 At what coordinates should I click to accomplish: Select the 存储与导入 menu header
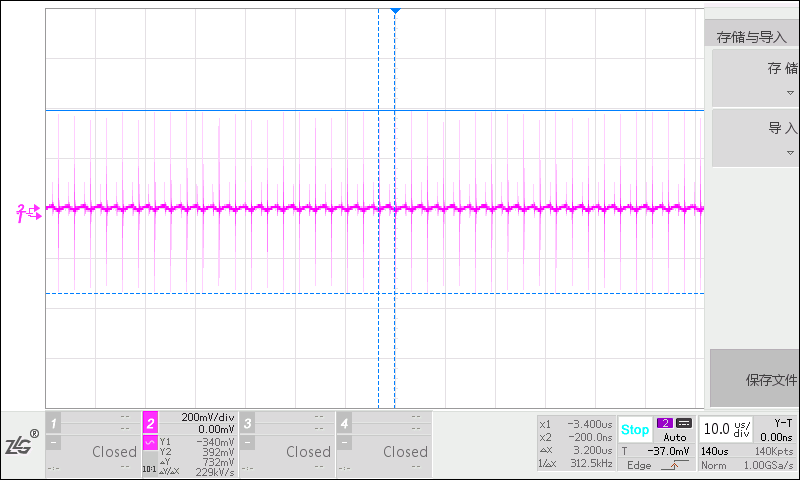(x=752, y=37)
